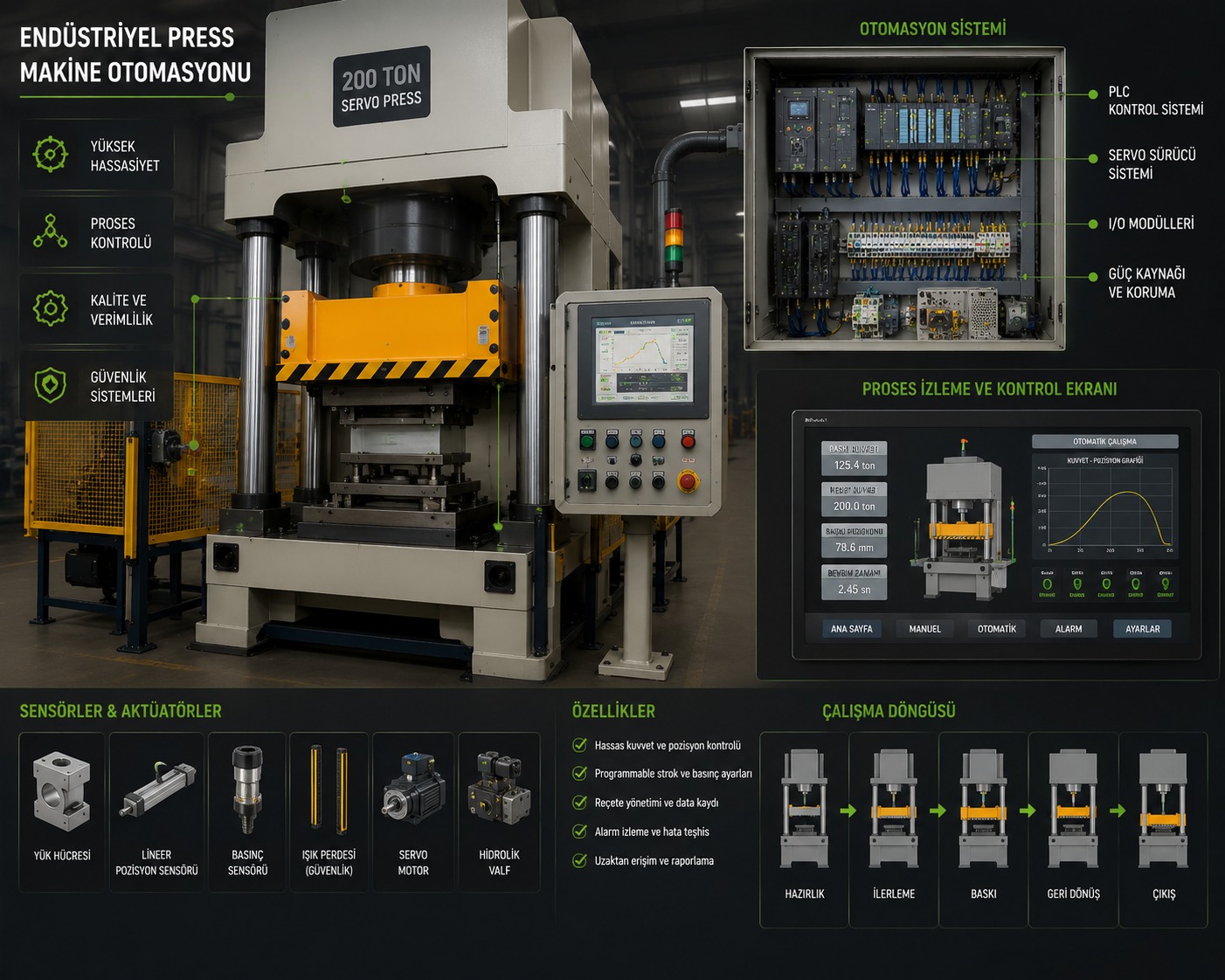Click the Hidrolik Valf component image
The width and height of the screenshot is (1225, 980).
tap(499, 789)
